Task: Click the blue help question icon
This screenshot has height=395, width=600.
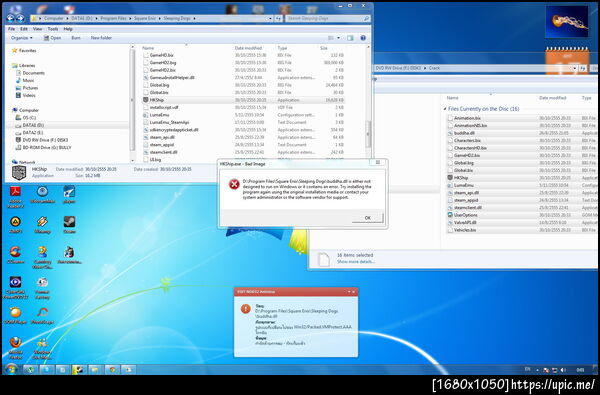Action: [363, 38]
